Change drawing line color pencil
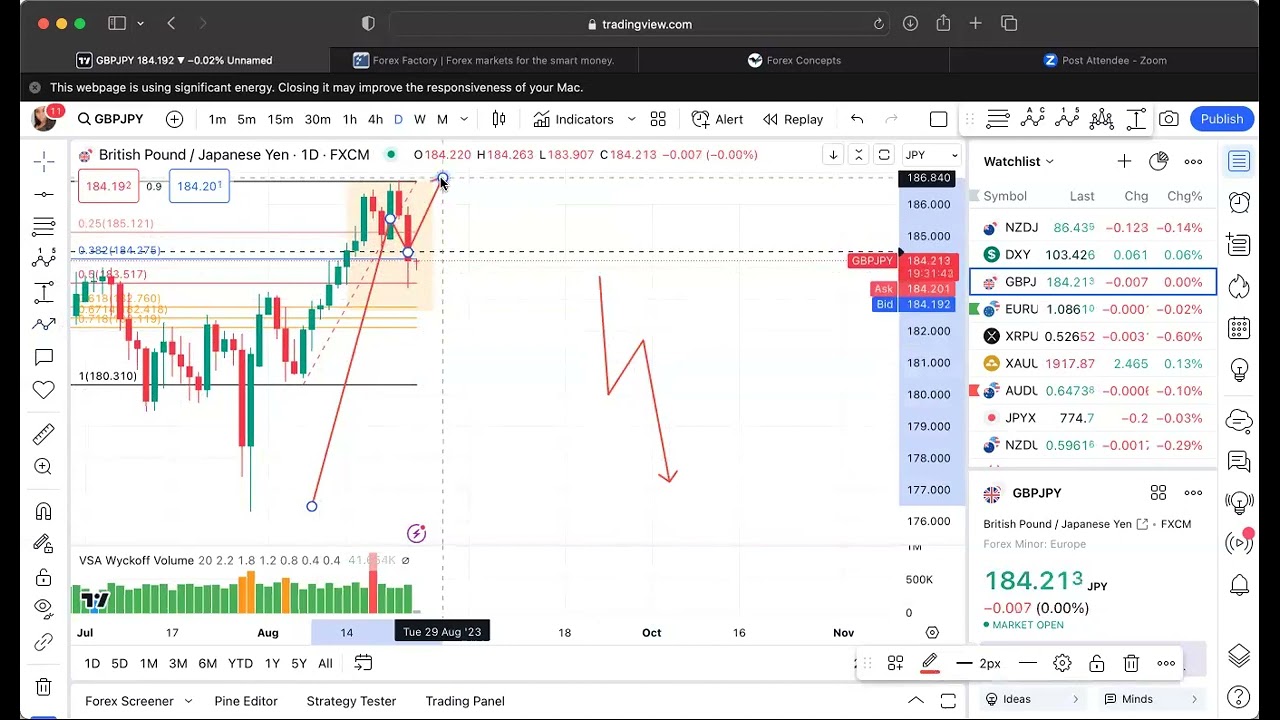The height and width of the screenshot is (720, 1280). (x=929, y=663)
